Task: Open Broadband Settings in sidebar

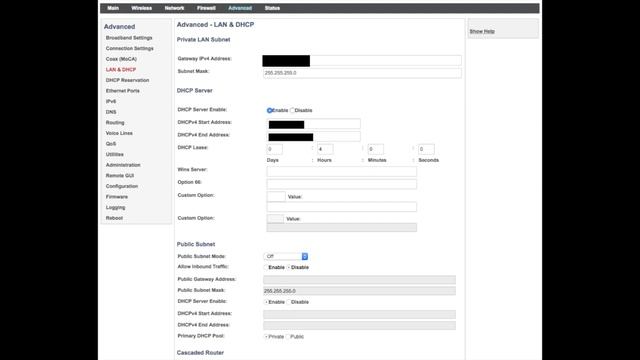Action: (129, 38)
